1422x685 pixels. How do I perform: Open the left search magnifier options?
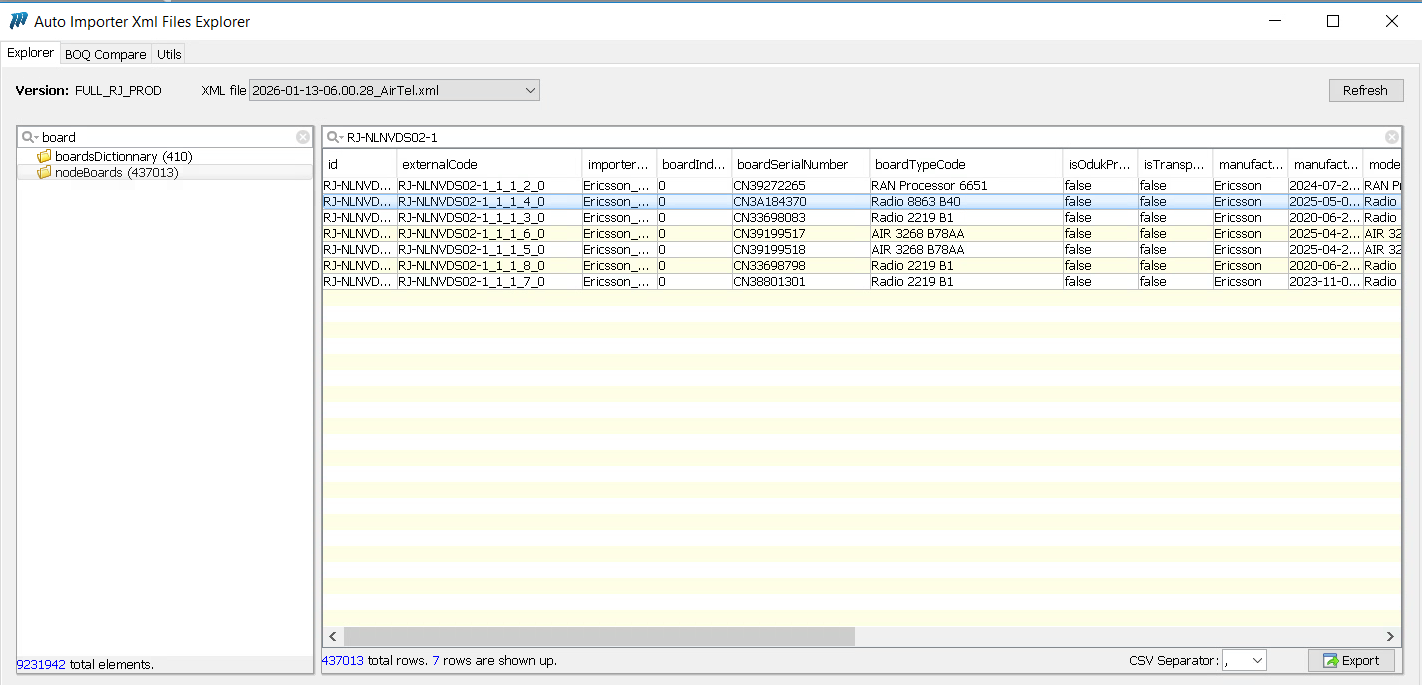[30, 137]
